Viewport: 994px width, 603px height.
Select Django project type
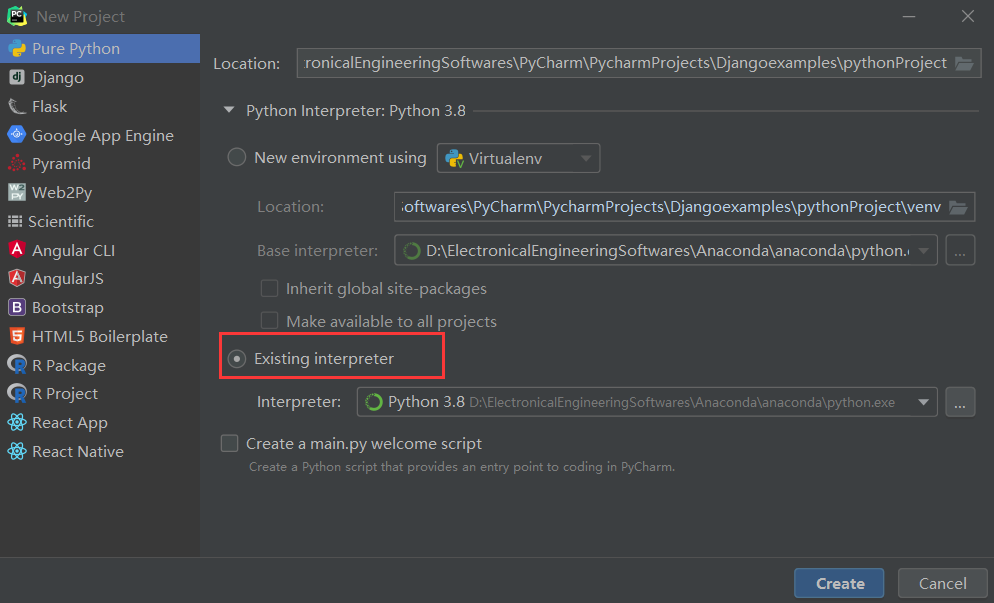tap(100, 77)
